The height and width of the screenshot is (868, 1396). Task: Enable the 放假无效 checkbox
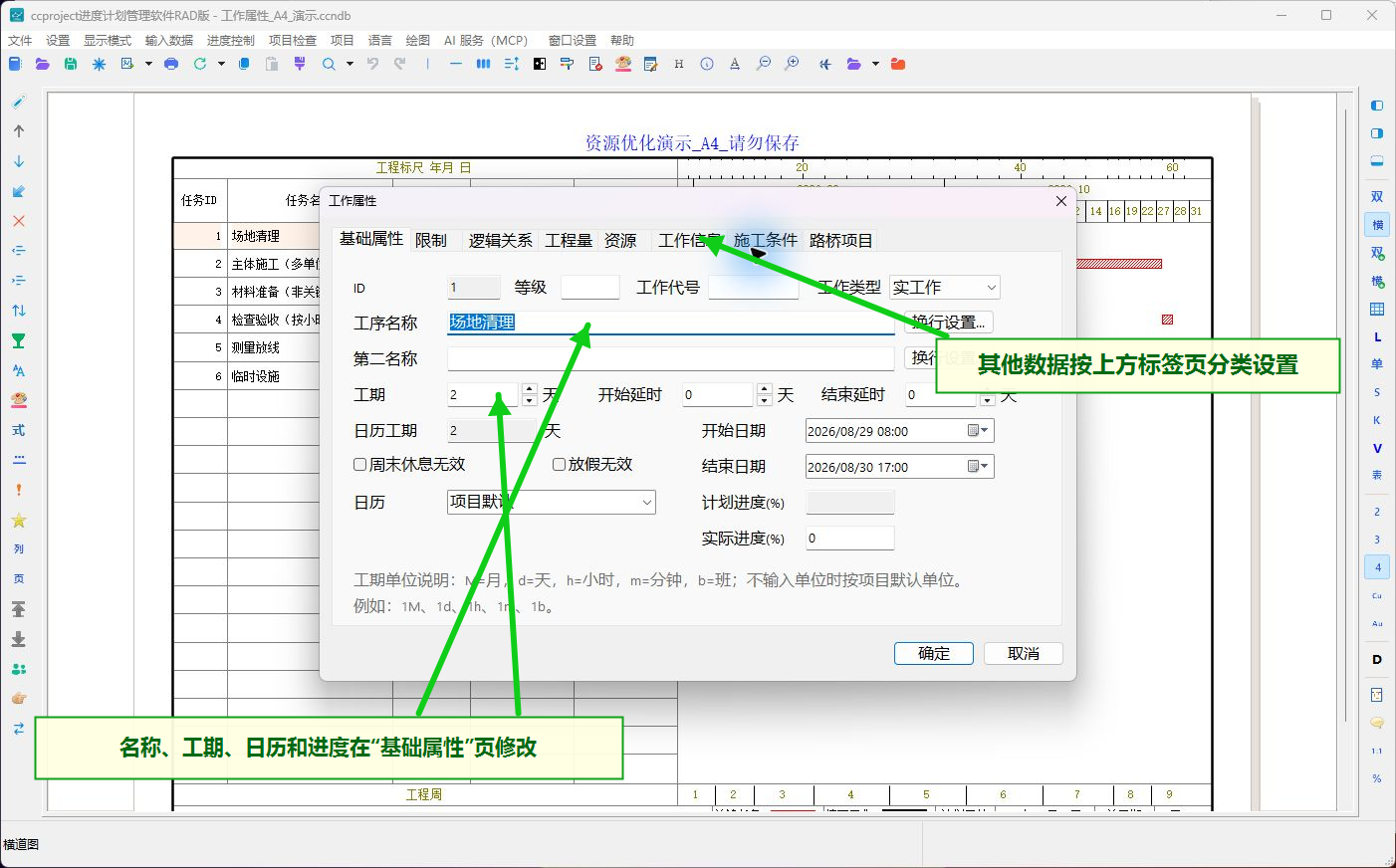pos(560,464)
